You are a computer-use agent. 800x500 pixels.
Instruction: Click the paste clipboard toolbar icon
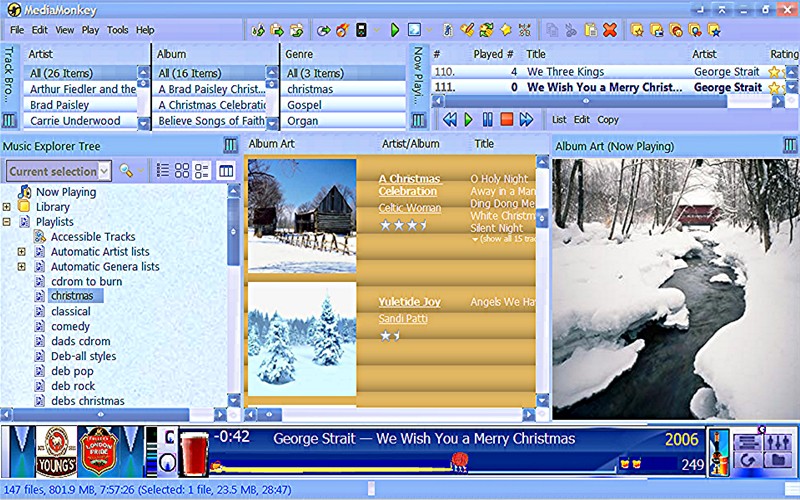click(591, 30)
